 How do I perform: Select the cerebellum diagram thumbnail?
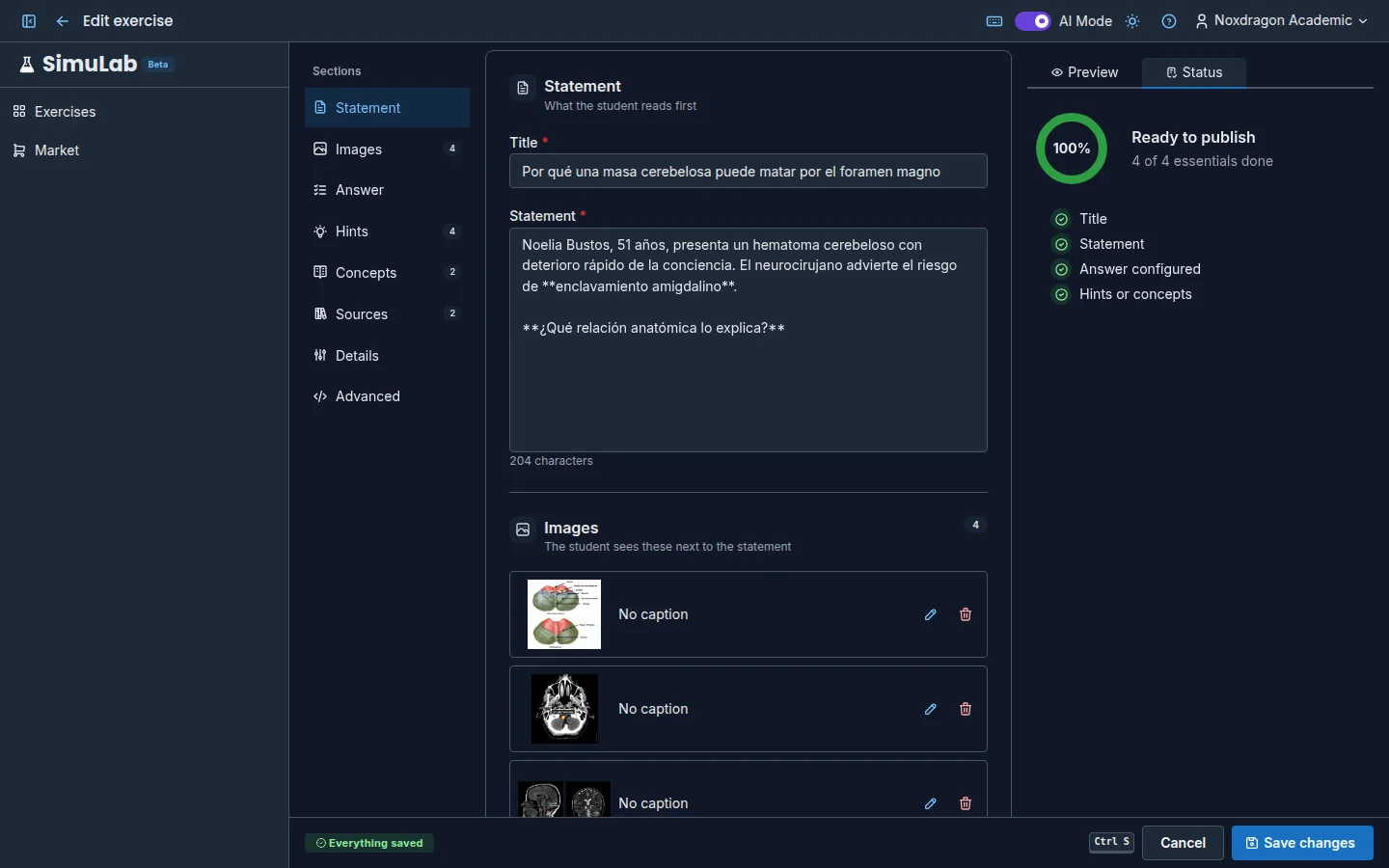point(564,614)
